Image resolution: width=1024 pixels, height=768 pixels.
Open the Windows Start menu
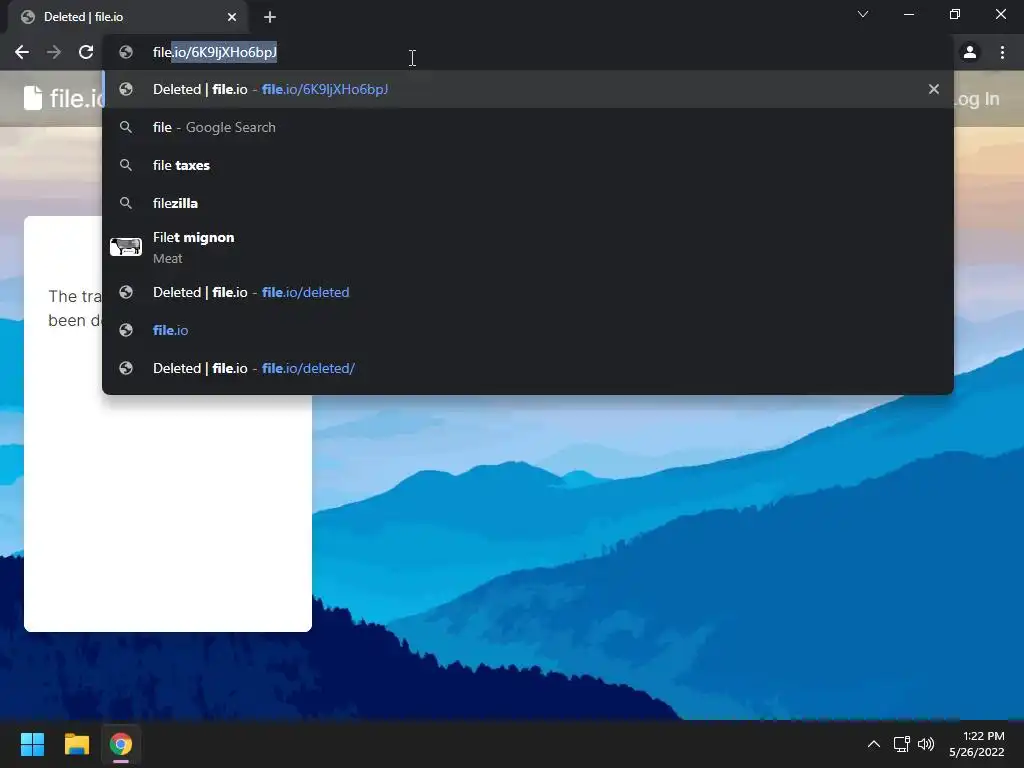(x=32, y=744)
